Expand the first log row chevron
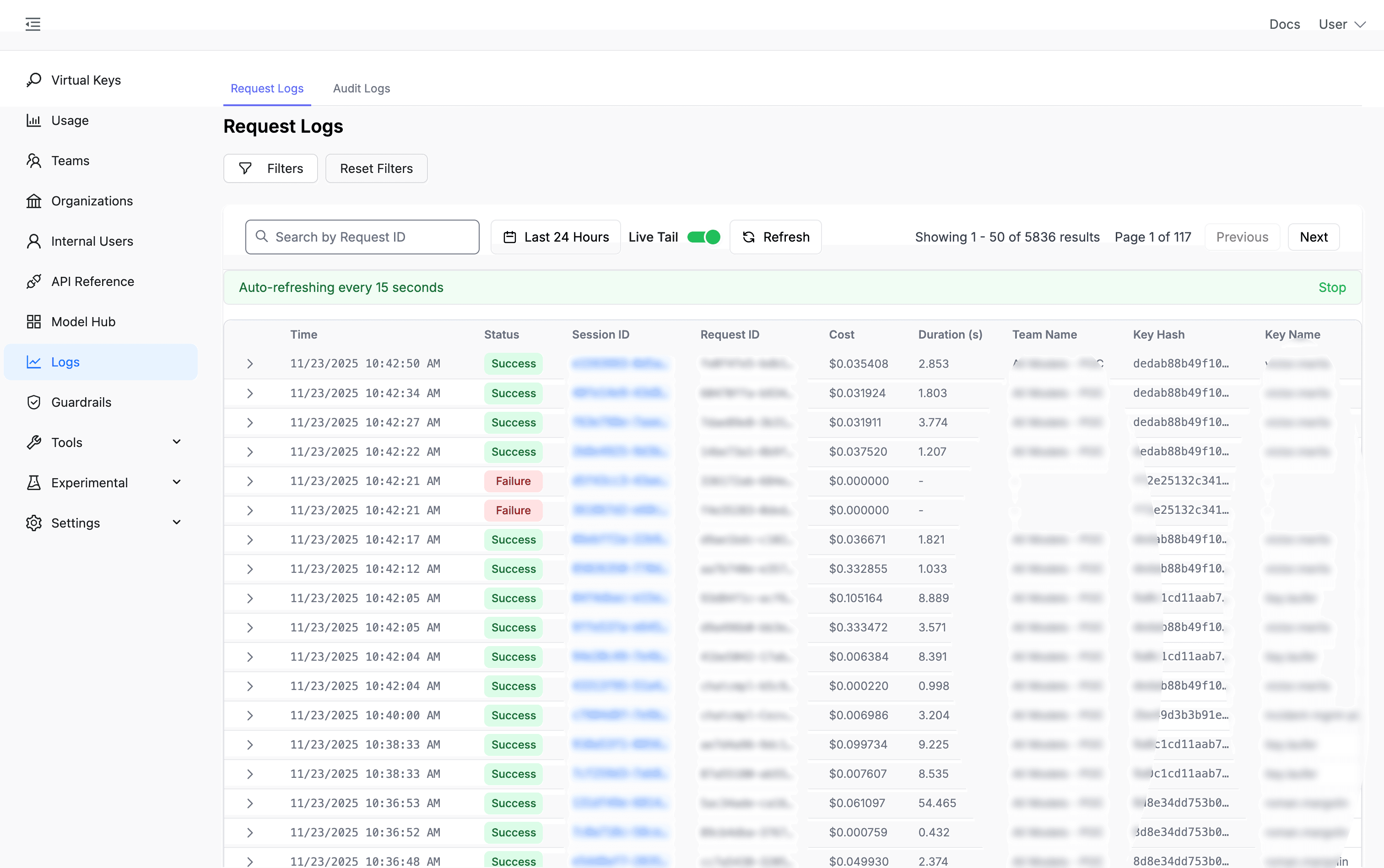The height and width of the screenshot is (868, 1384). point(250,363)
